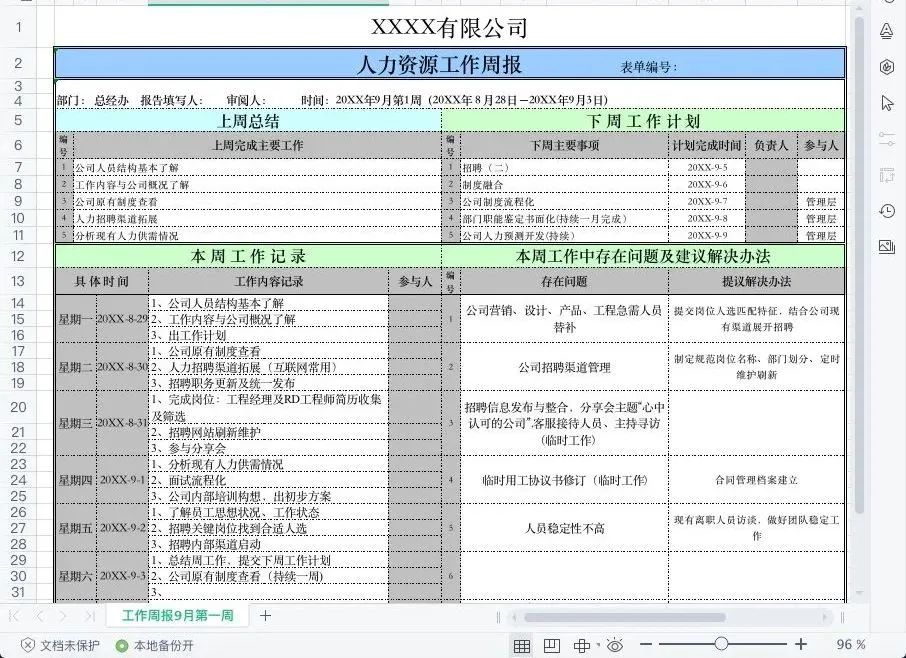Open reading mode dropdown arrow
The width and height of the screenshot is (906, 658).
tap(598, 644)
